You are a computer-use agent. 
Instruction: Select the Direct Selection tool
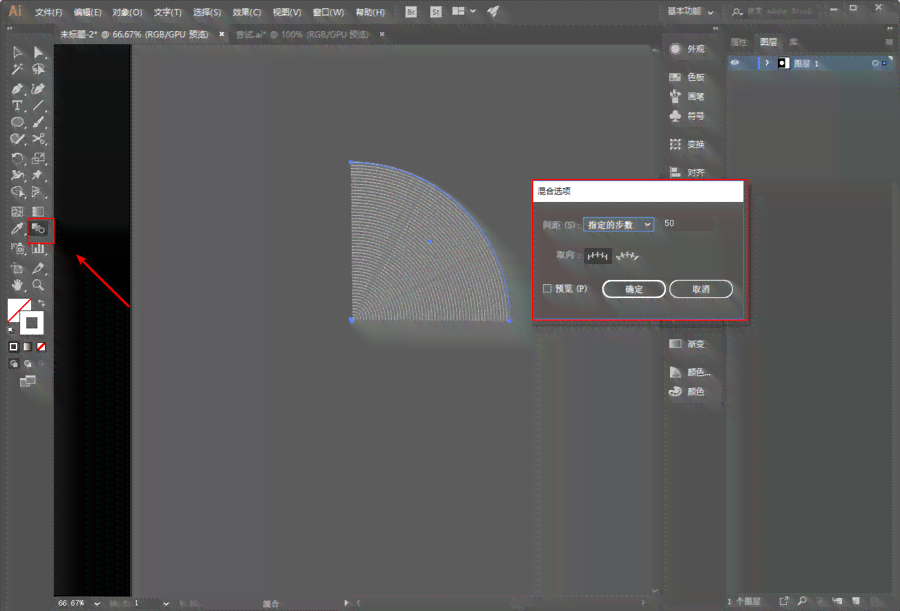coord(38,53)
